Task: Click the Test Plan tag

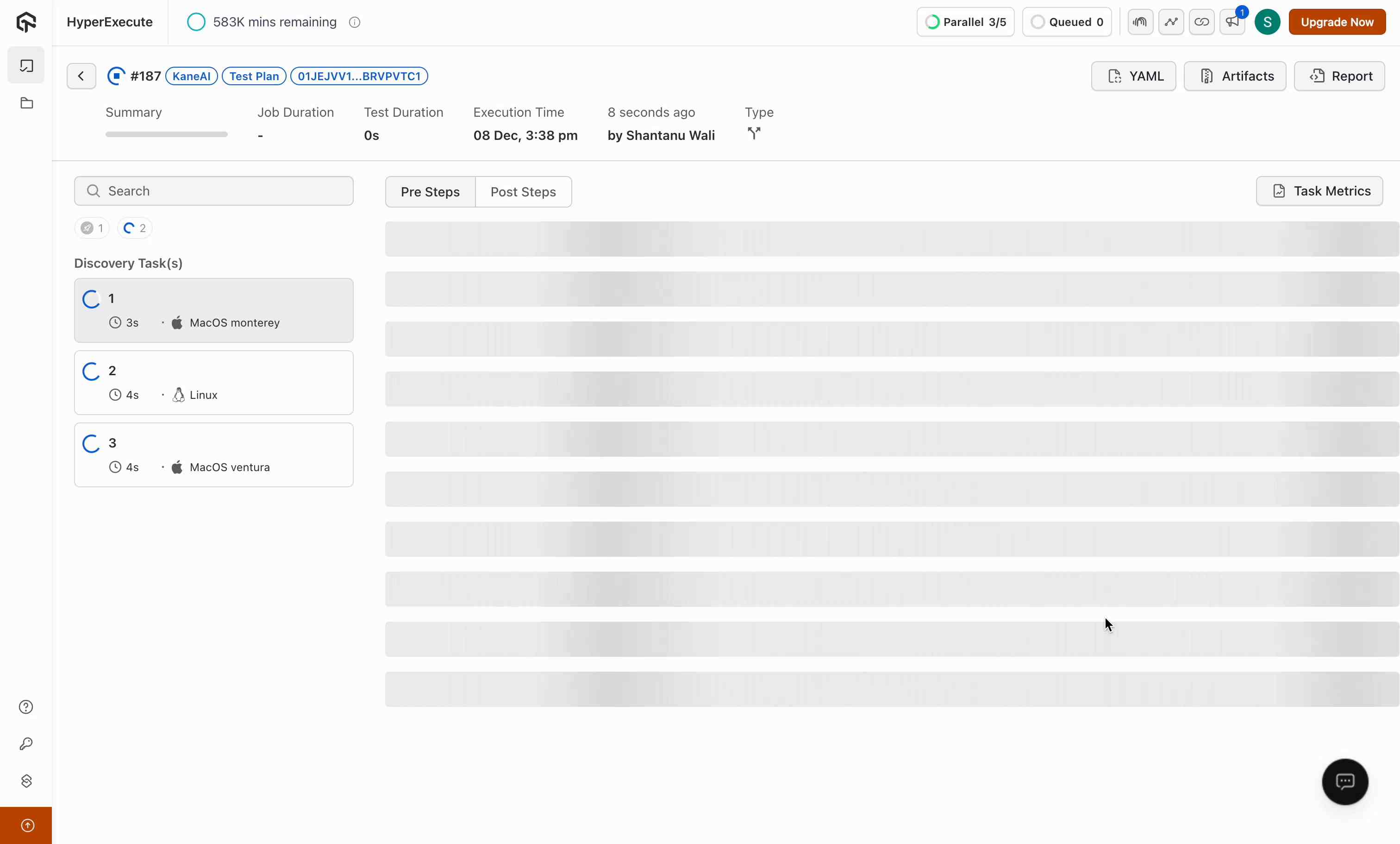Action: (254, 76)
